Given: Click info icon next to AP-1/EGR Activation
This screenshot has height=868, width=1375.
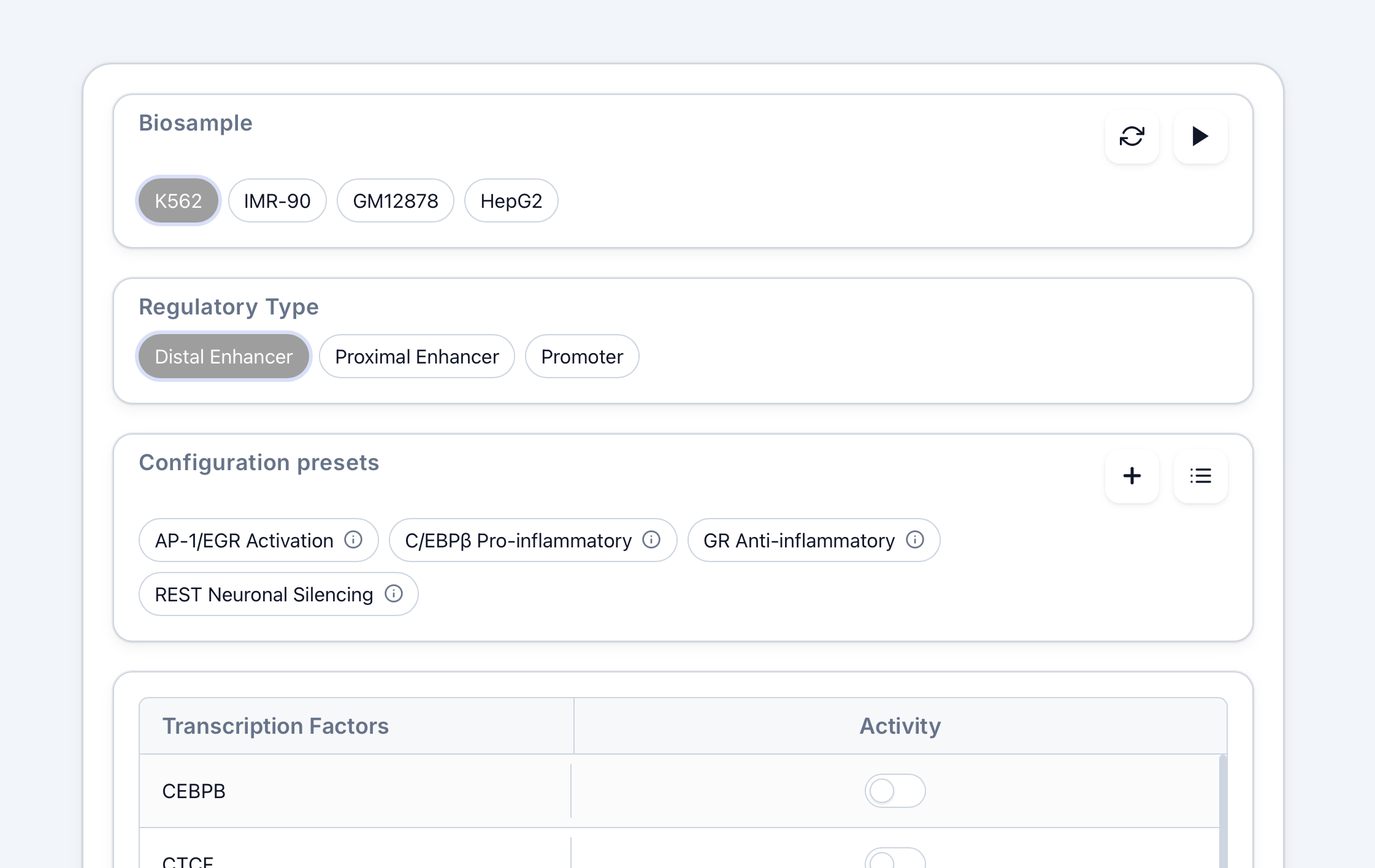Looking at the screenshot, I should (353, 540).
